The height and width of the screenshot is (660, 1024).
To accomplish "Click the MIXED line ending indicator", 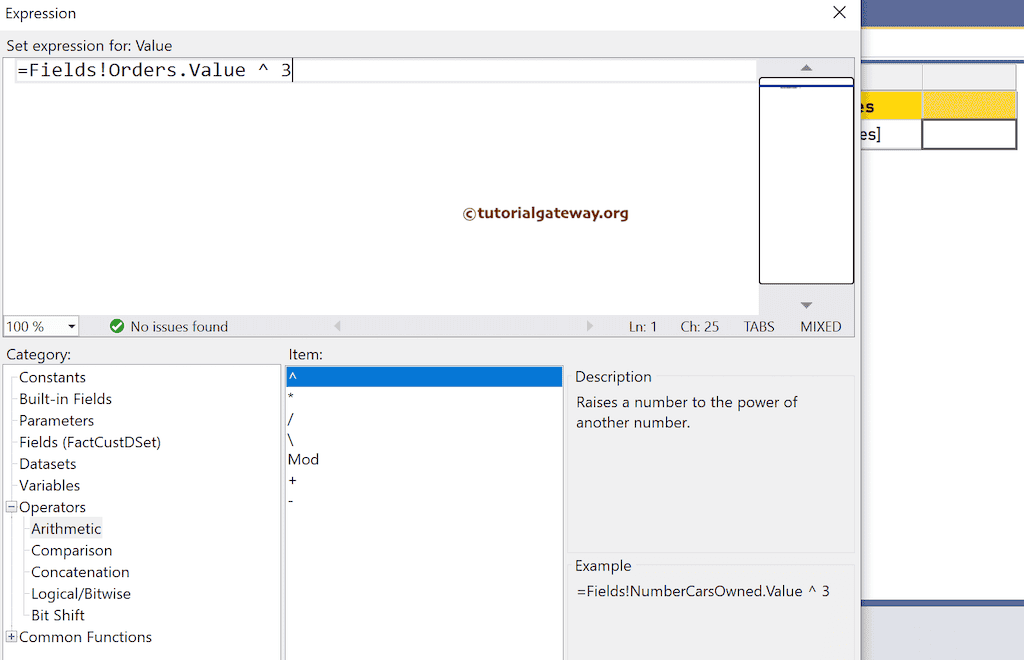I will (821, 326).
